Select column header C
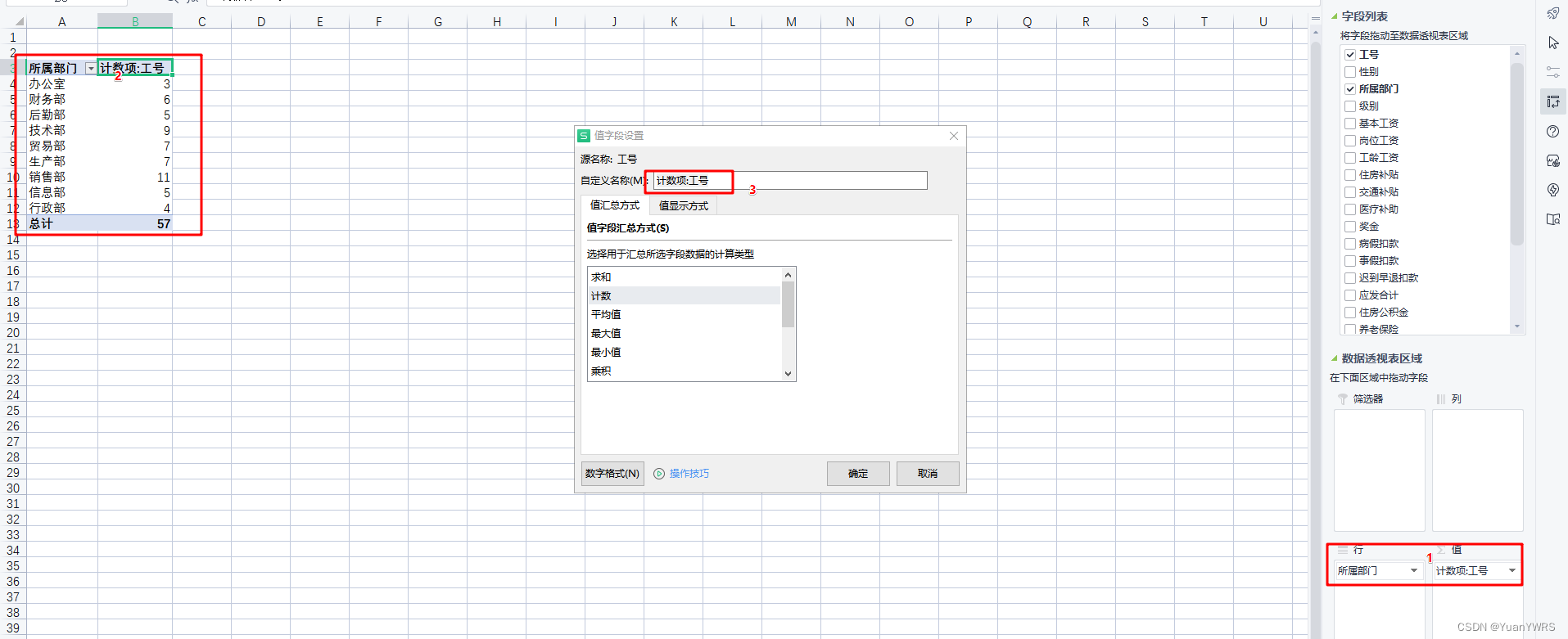This screenshot has width=1568, height=639. pos(202,22)
